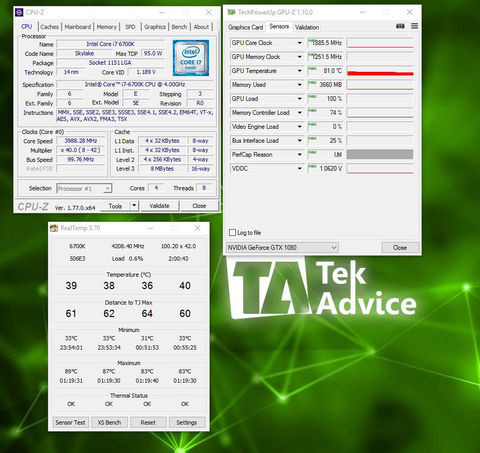This screenshot has width=480, height=453.
Task: Switch to CPU-Z Caches tab
Action: pyautogui.click(x=50, y=27)
